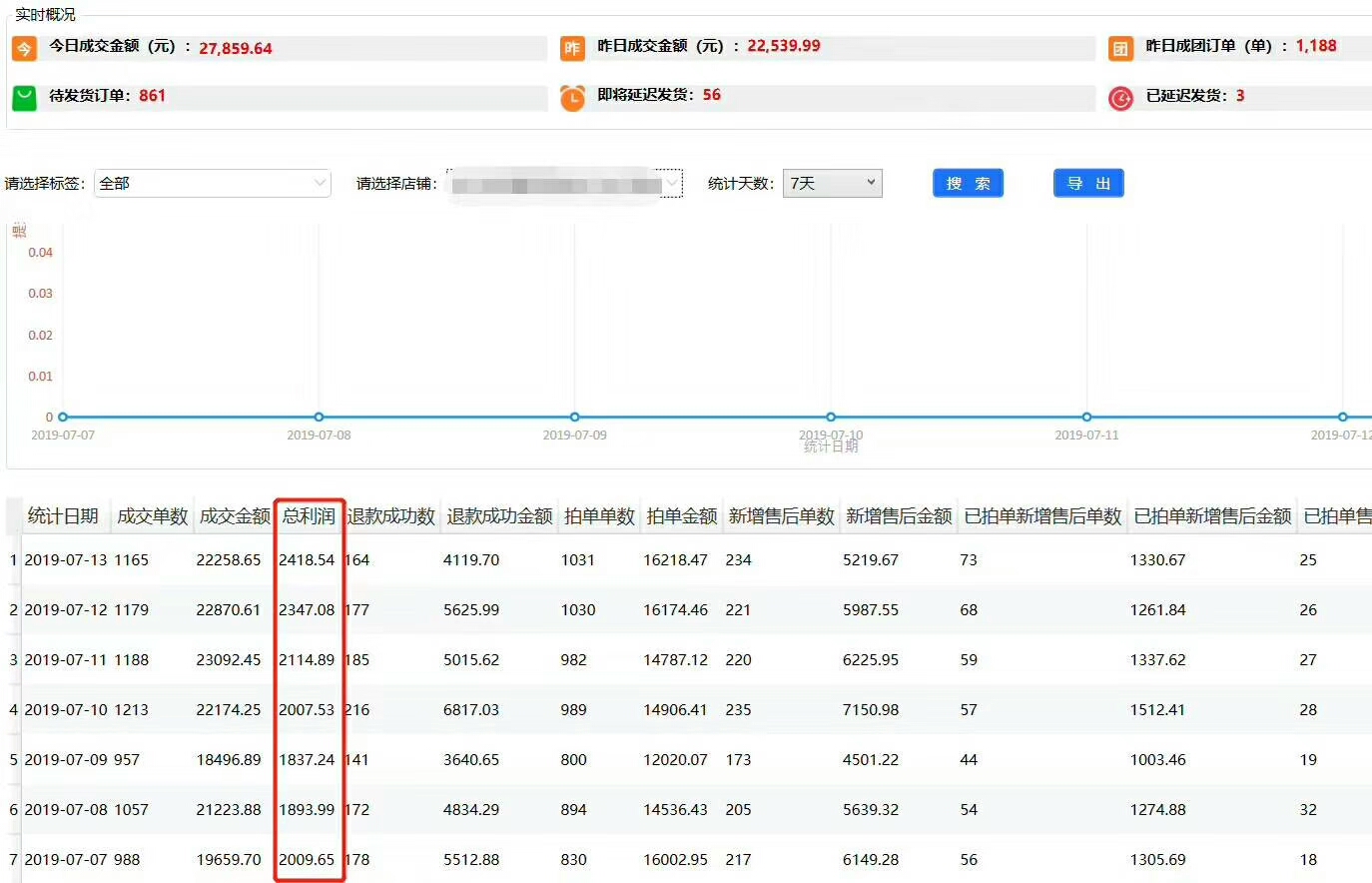Click the store name input field
Image resolution: width=1372 pixels, height=883 pixels.
[x=559, y=184]
